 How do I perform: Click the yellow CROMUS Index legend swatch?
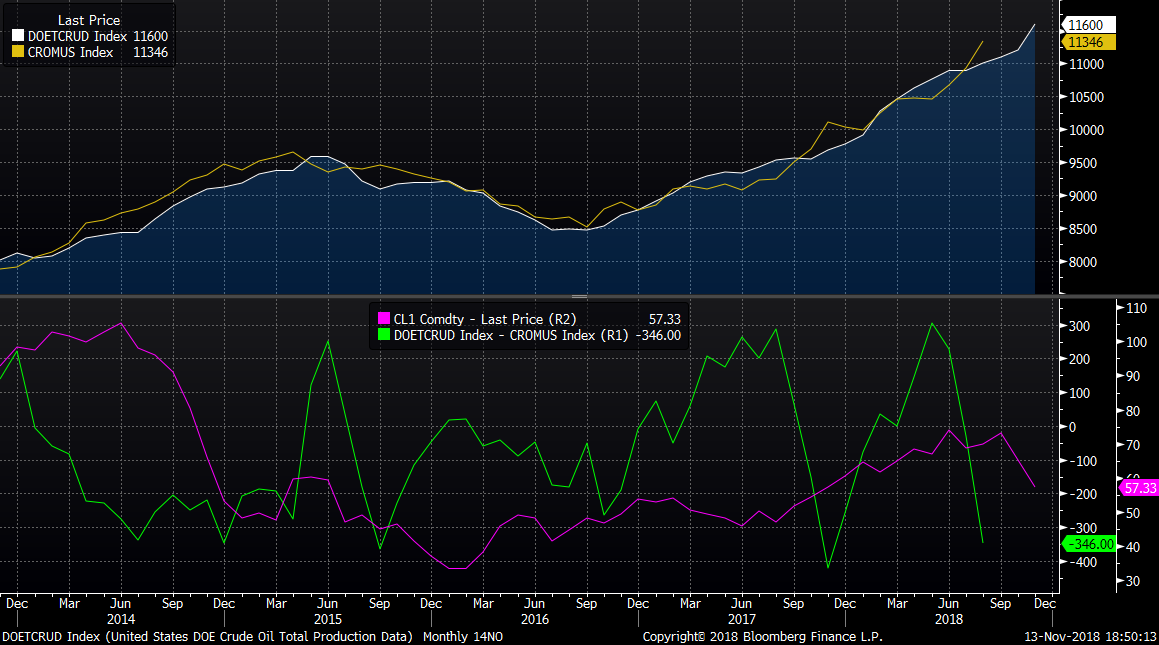(x=17, y=52)
